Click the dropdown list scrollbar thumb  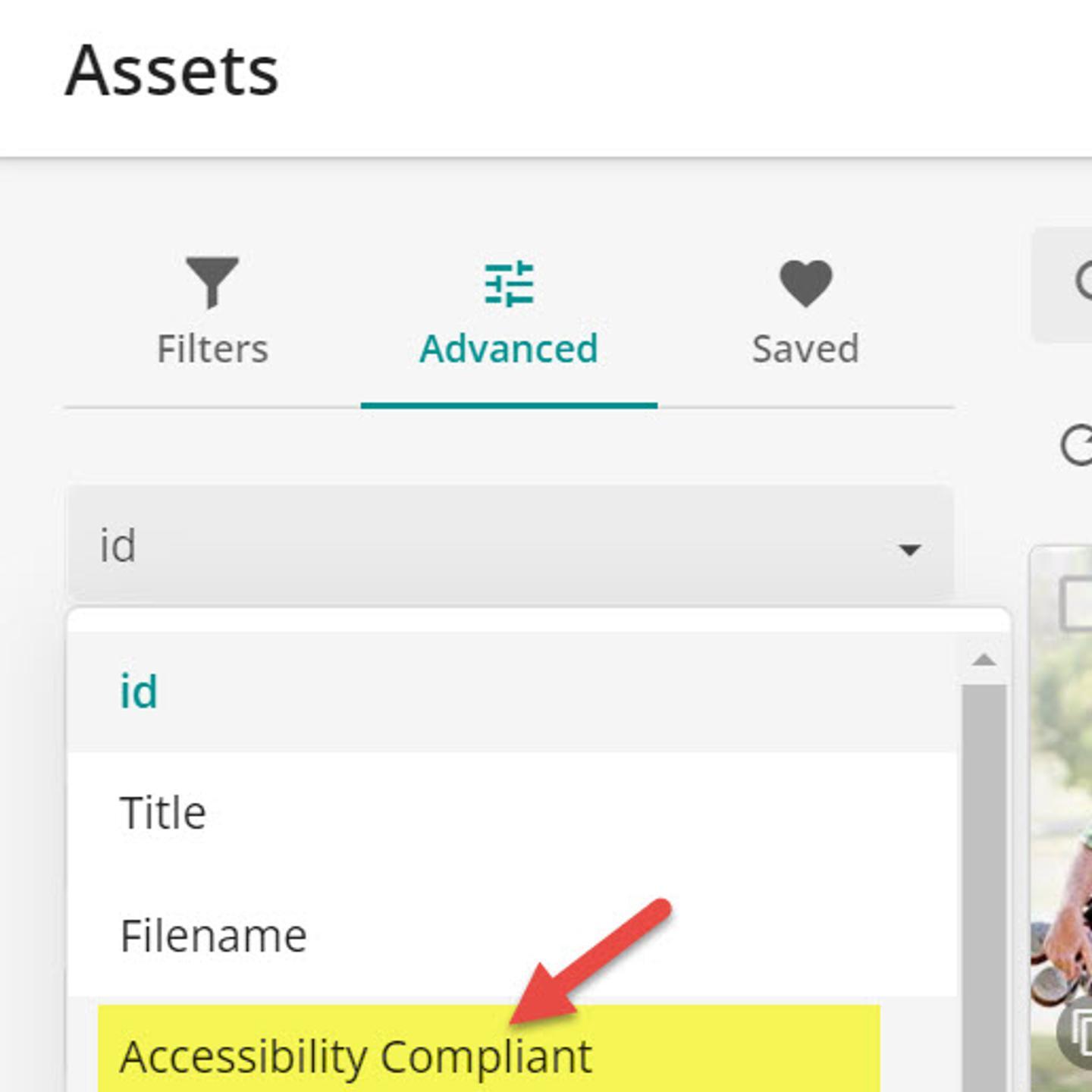tap(984, 872)
